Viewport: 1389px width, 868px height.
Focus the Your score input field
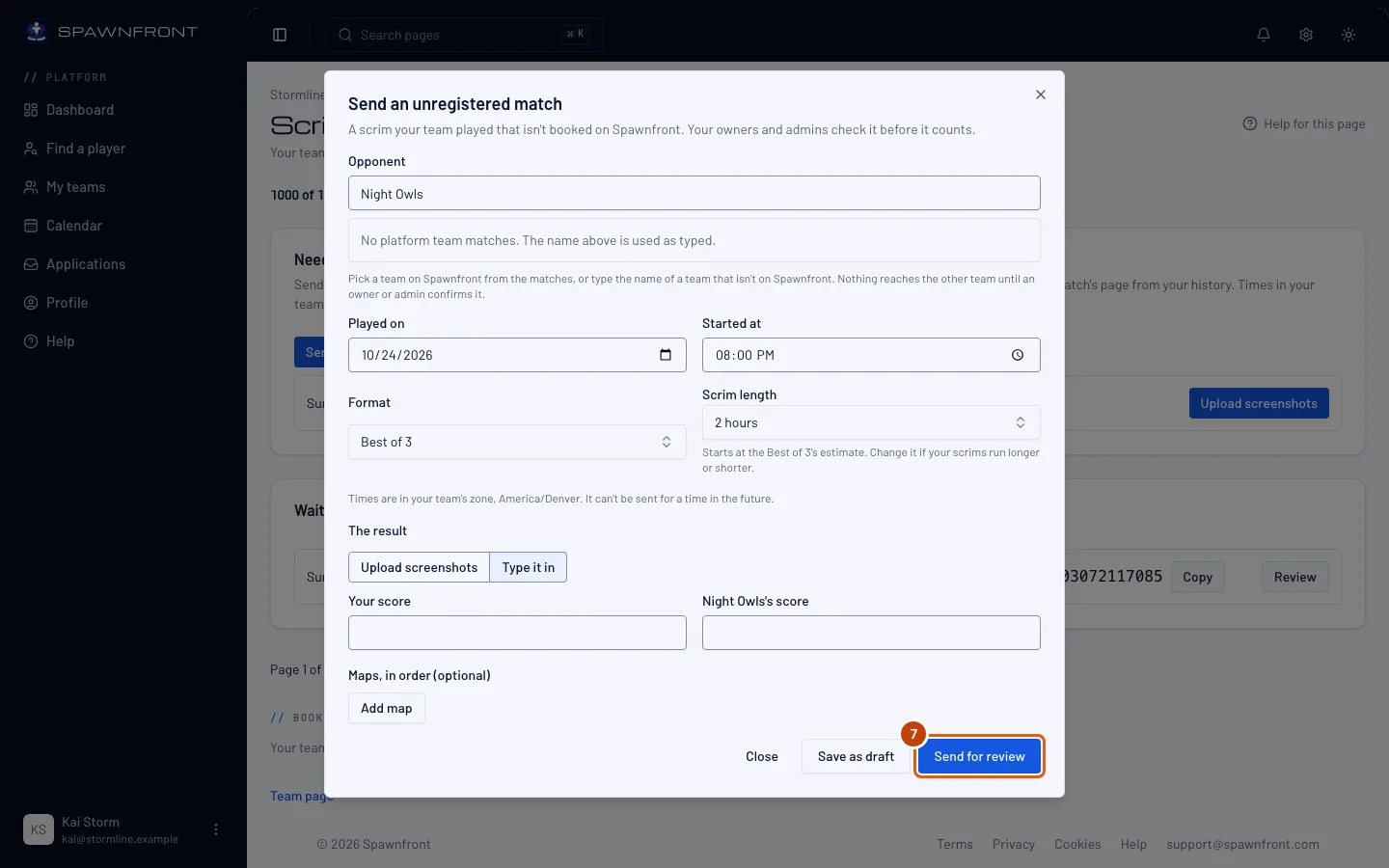[517, 633]
